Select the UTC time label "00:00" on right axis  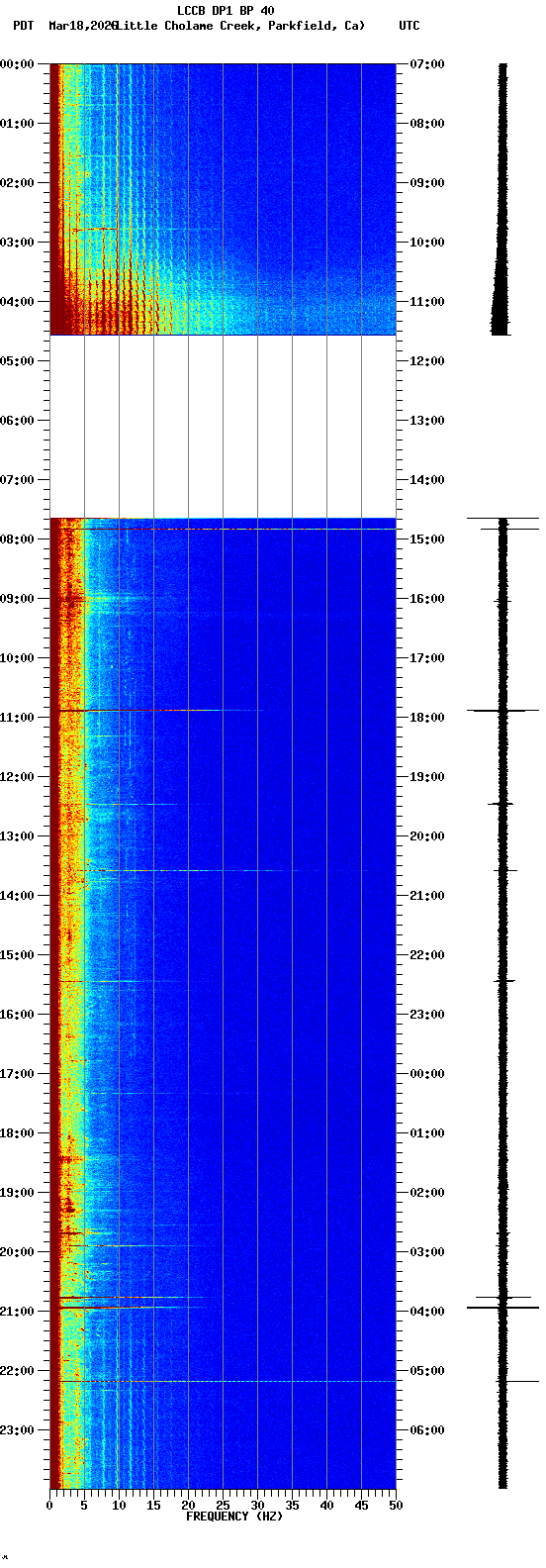click(427, 1074)
